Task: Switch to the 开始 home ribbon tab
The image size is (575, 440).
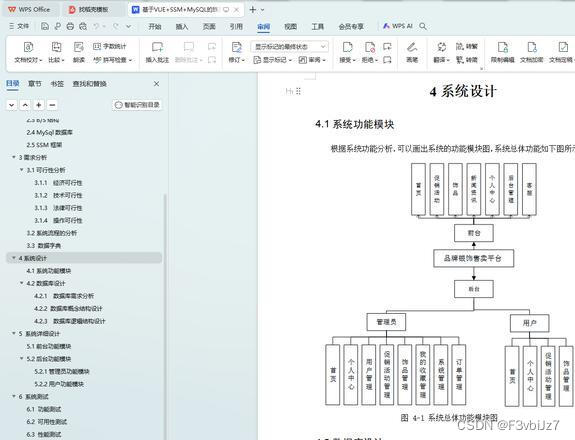Action: pyautogui.click(x=155, y=26)
